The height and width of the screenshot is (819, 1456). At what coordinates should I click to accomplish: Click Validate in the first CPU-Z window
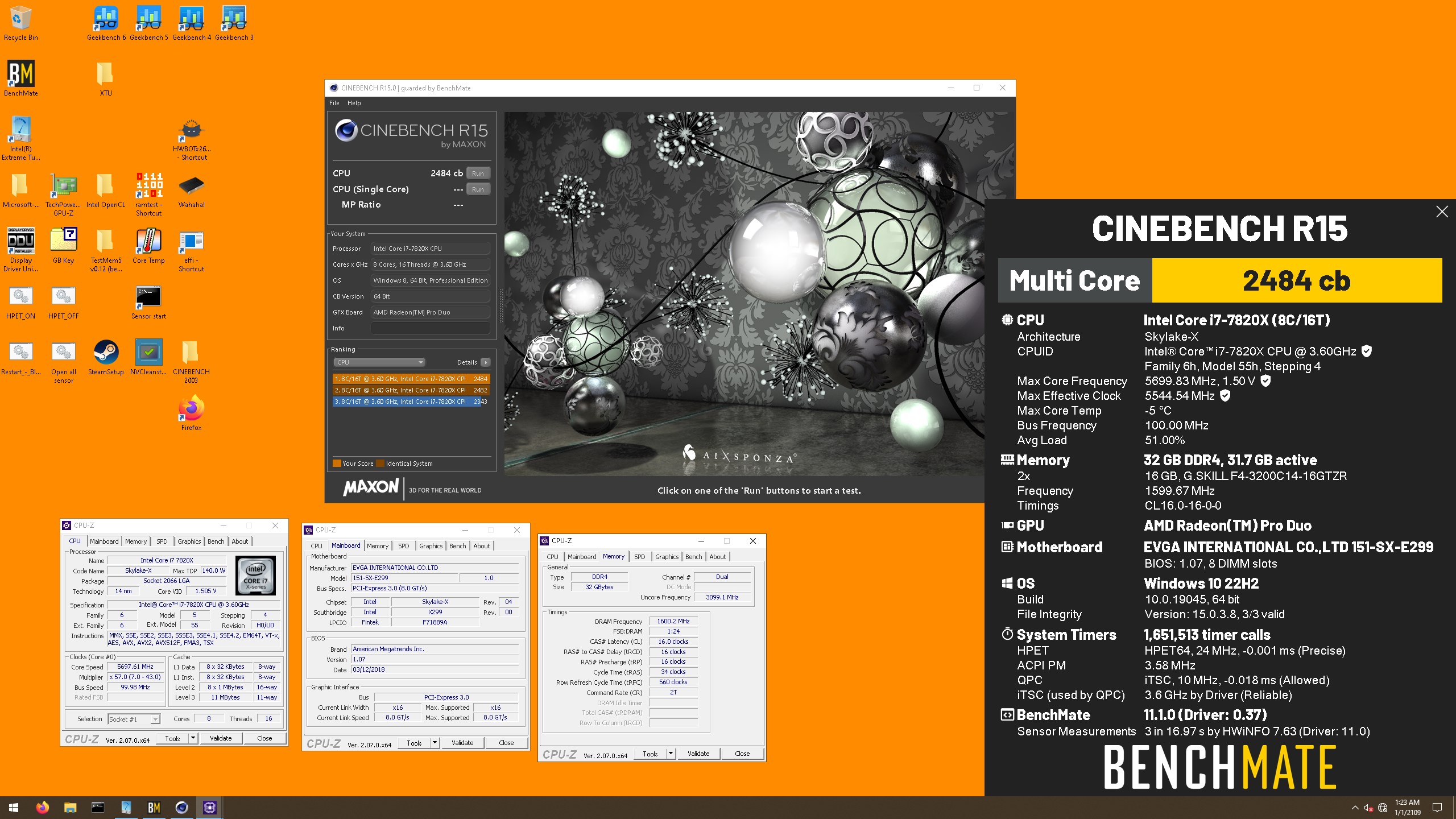[x=221, y=738]
